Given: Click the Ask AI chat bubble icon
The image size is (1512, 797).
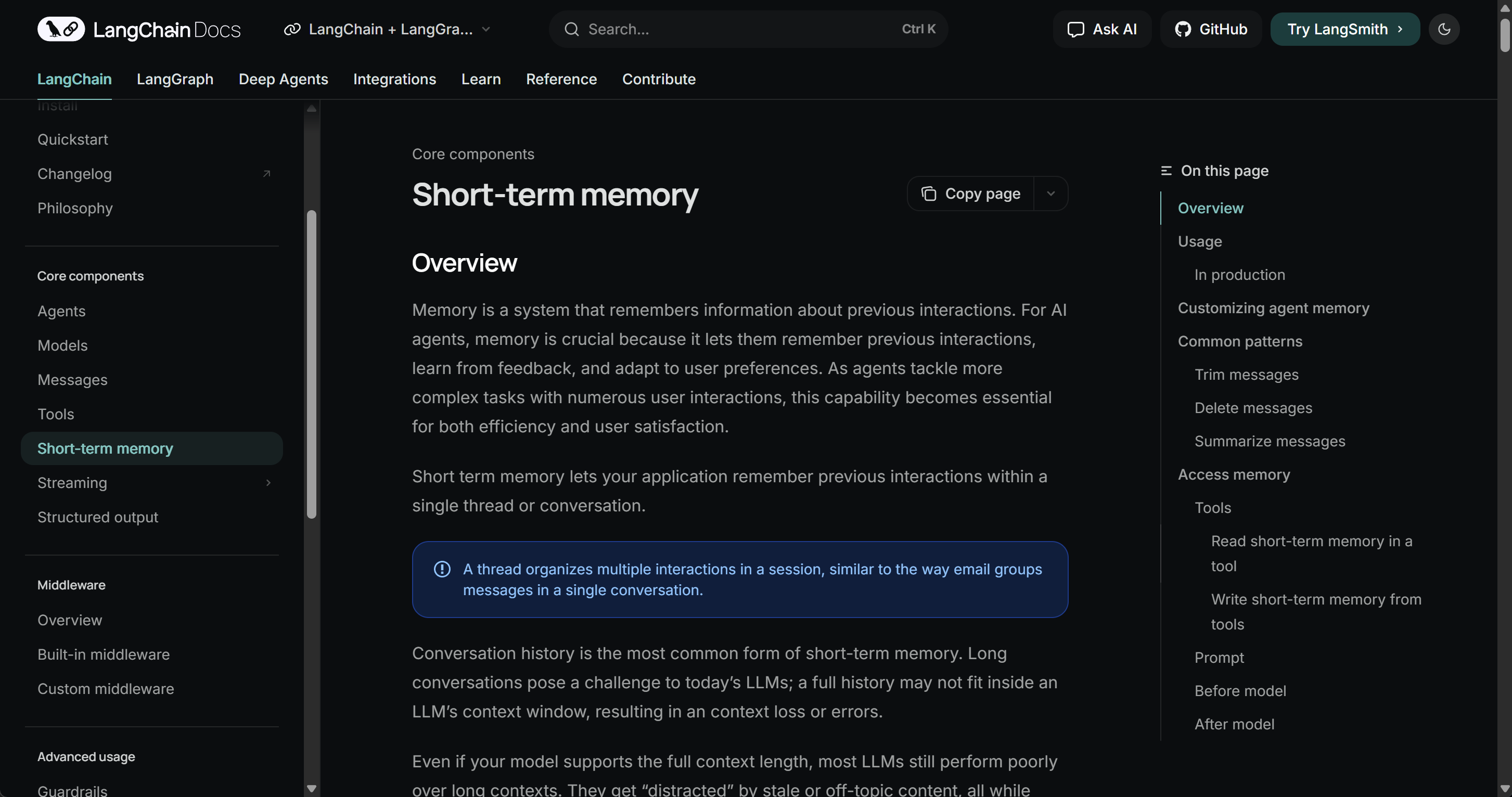Looking at the screenshot, I should point(1075,29).
